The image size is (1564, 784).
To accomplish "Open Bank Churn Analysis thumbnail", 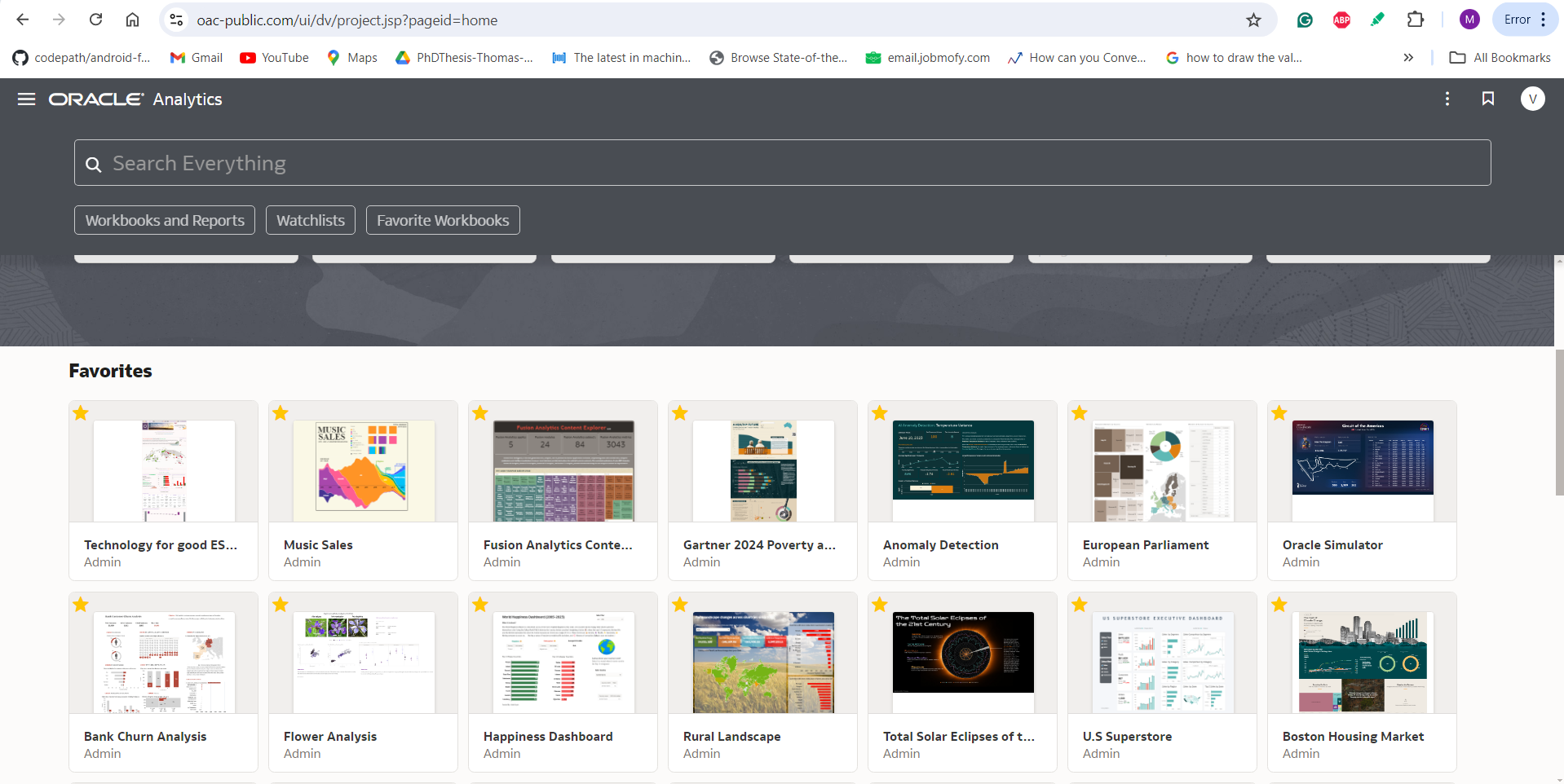I will coord(164,663).
